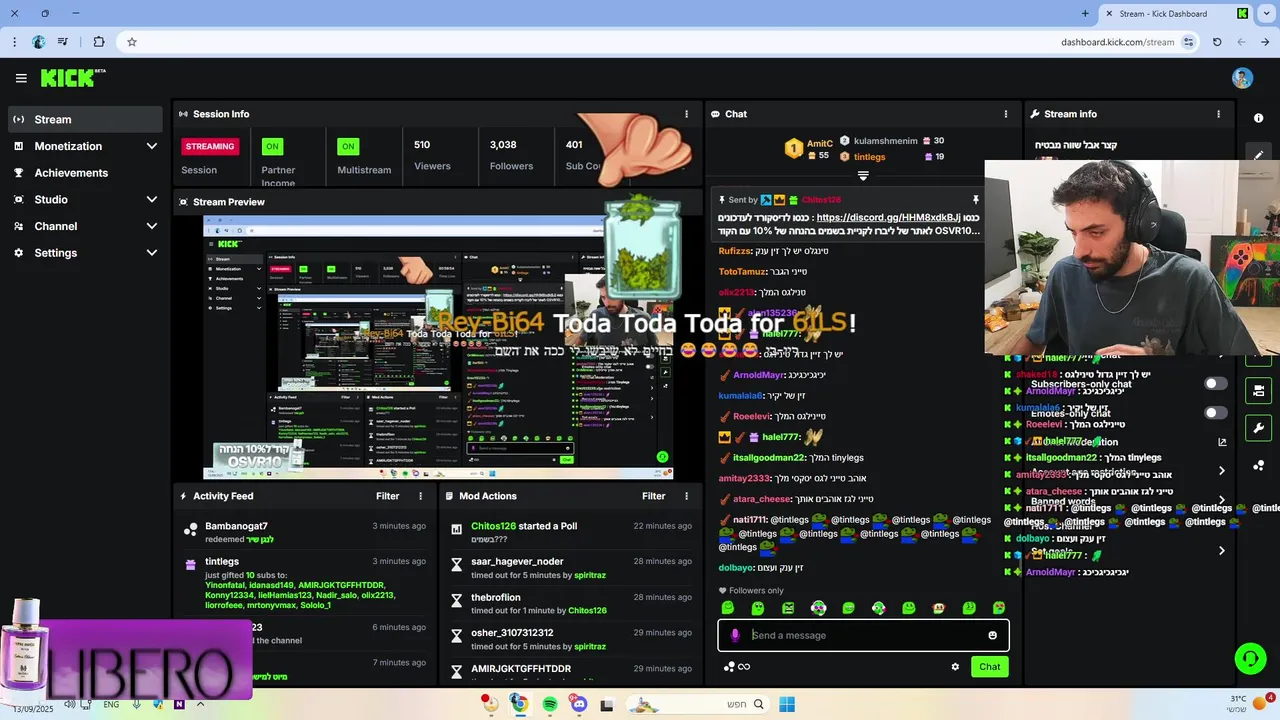Viewport: 1280px width, 720px height.
Task: Click the wrench icon in right sidebar
Action: pos(1258,428)
